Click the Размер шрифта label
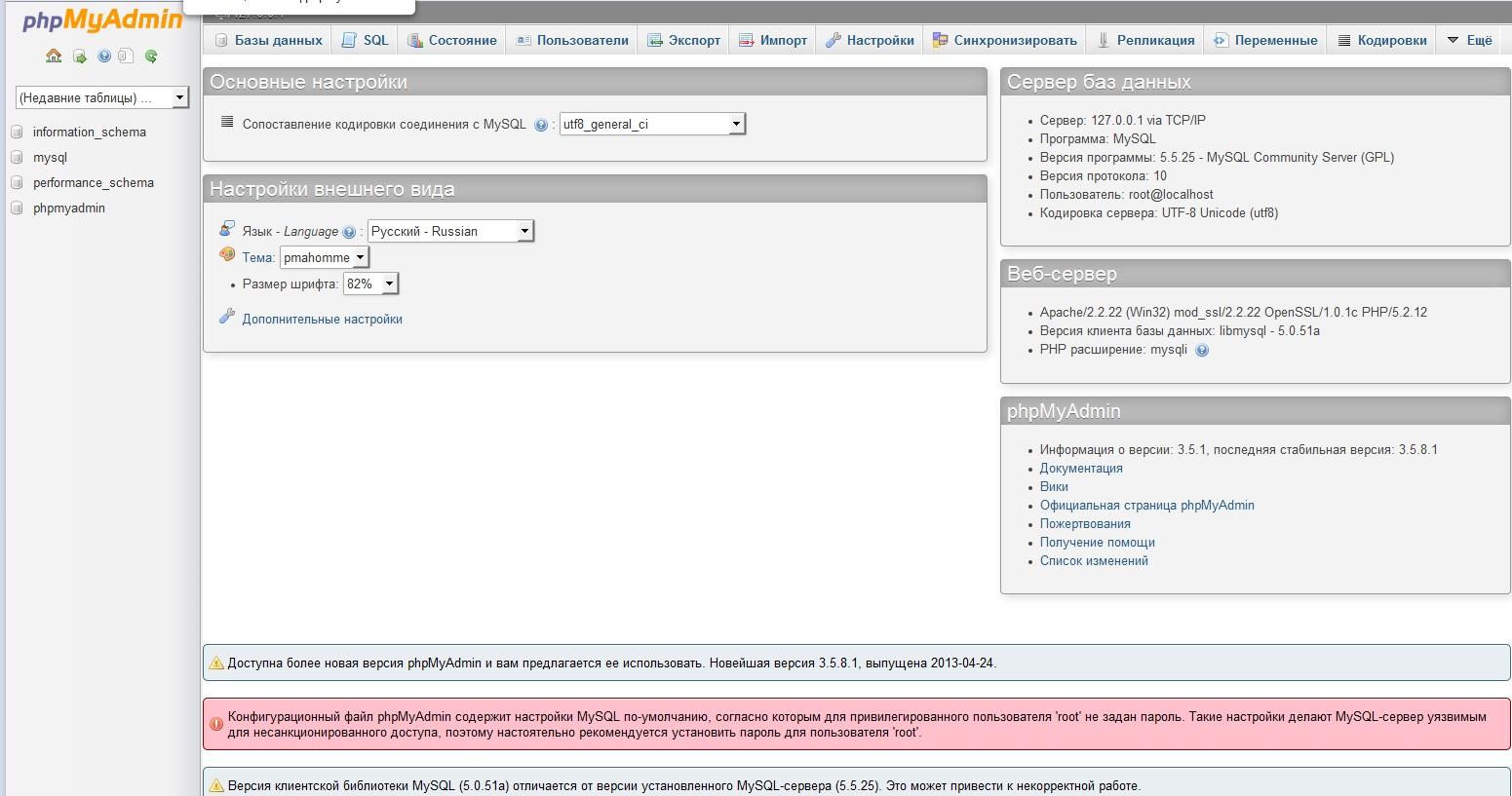This screenshot has height=796, width=1512. (291, 284)
